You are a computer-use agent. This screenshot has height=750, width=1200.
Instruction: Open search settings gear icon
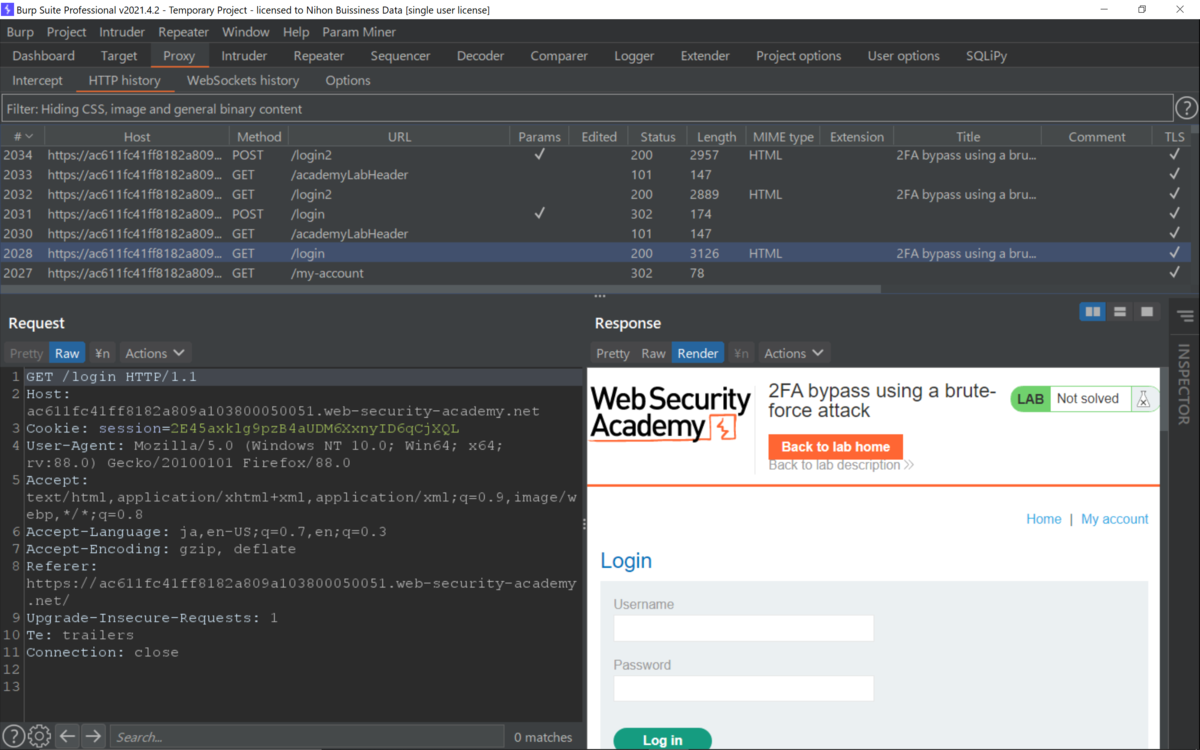pos(39,736)
